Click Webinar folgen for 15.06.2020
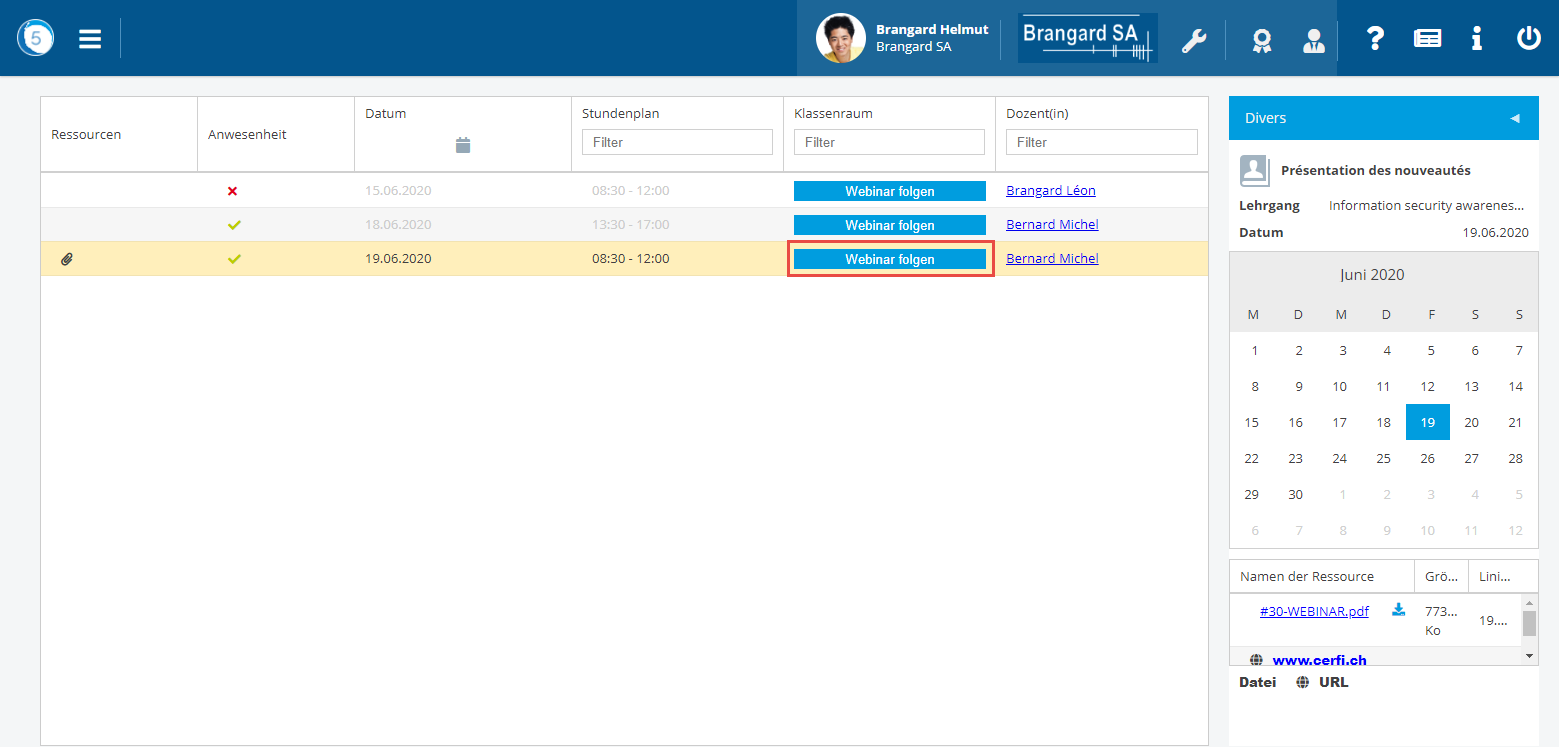The image size is (1559, 747). click(x=889, y=191)
